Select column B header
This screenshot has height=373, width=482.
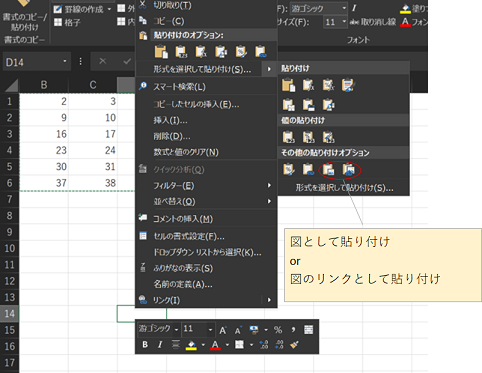(44, 85)
